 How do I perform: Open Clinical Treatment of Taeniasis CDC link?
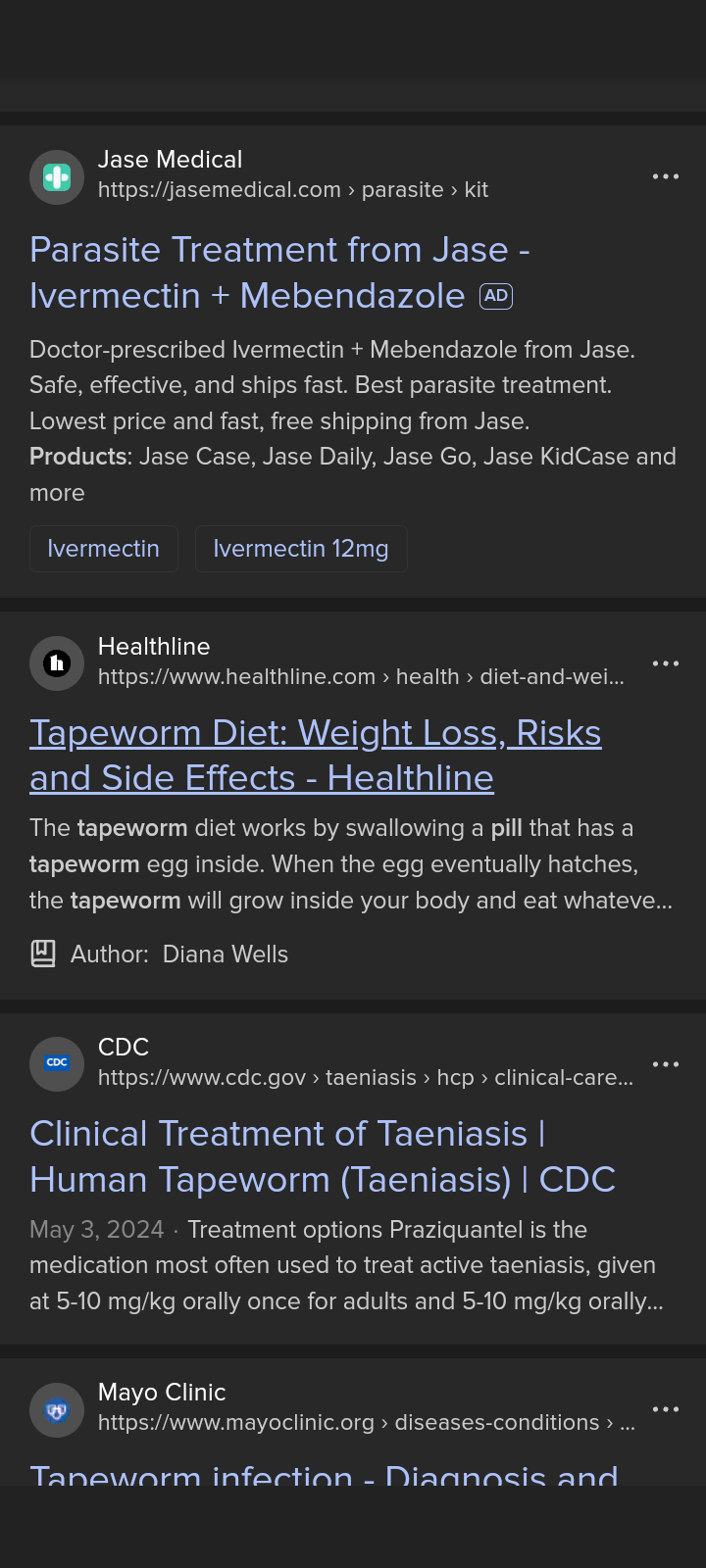tap(323, 1156)
